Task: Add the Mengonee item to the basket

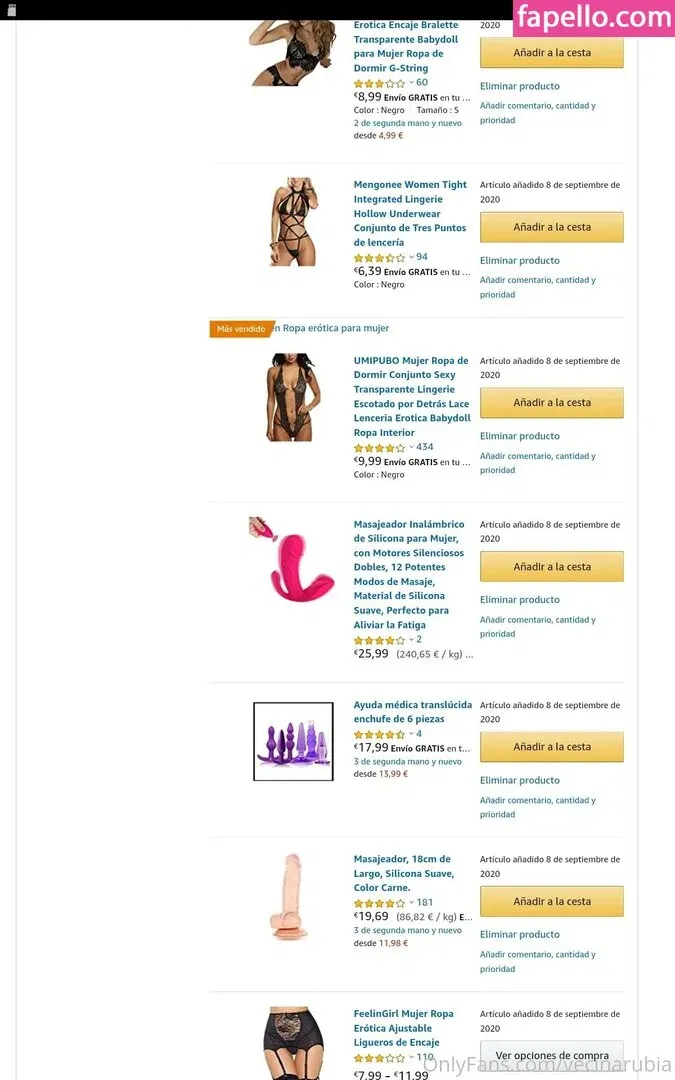Action: [x=552, y=227]
